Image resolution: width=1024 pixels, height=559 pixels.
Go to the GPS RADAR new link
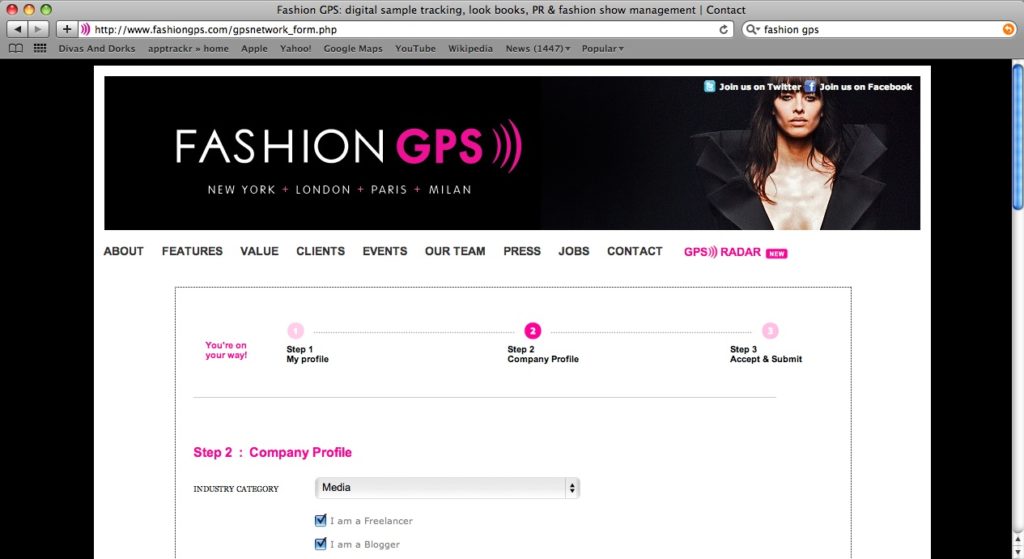click(x=735, y=252)
